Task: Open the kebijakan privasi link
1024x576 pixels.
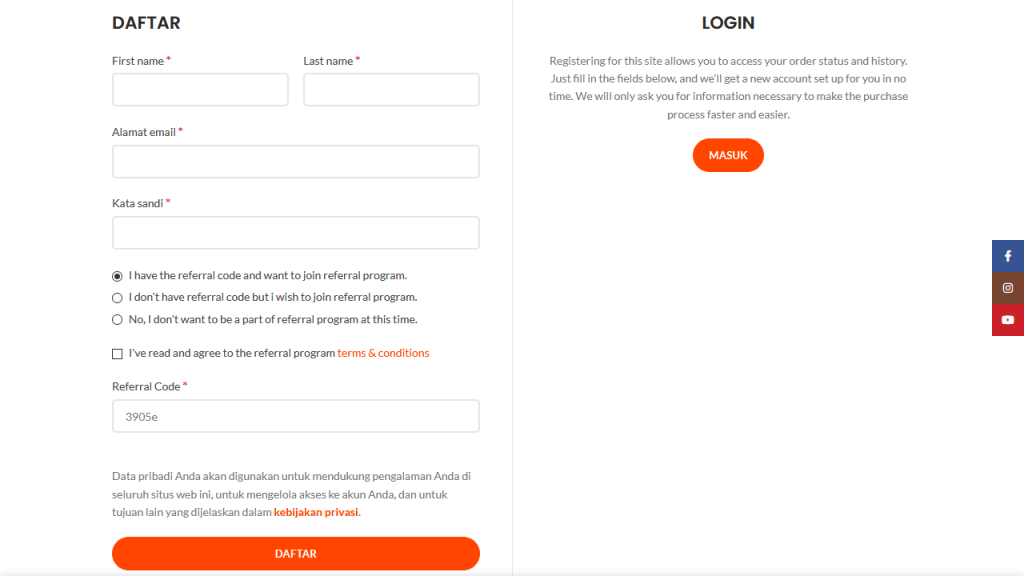Action: click(x=315, y=512)
